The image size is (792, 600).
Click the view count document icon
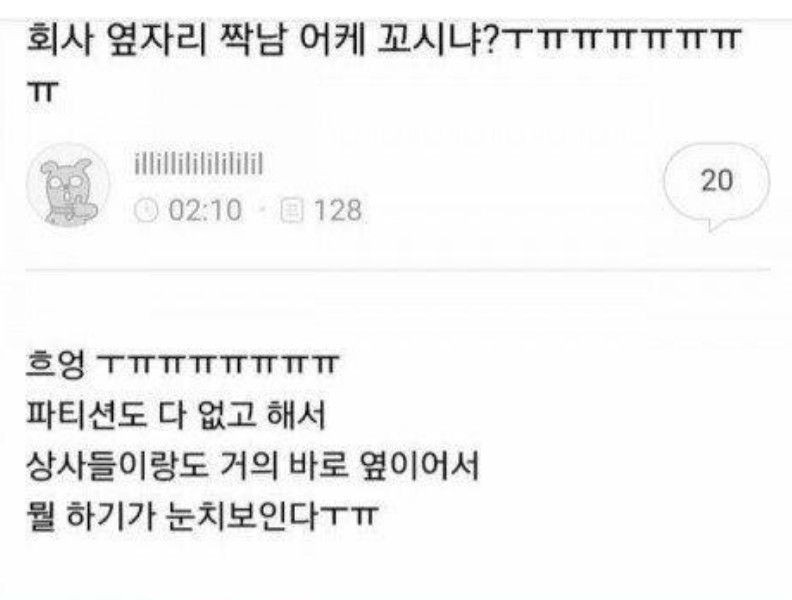292,210
